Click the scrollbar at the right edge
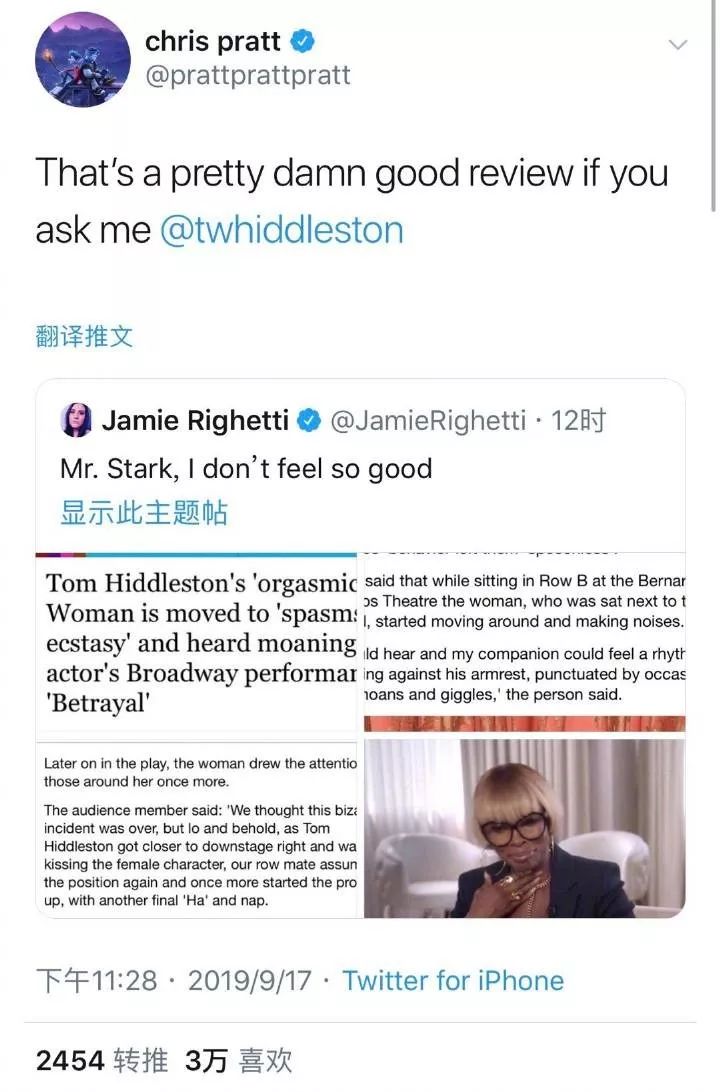Image resolution: width=720 pixels, height=1092 pixels. coord(713,104)
